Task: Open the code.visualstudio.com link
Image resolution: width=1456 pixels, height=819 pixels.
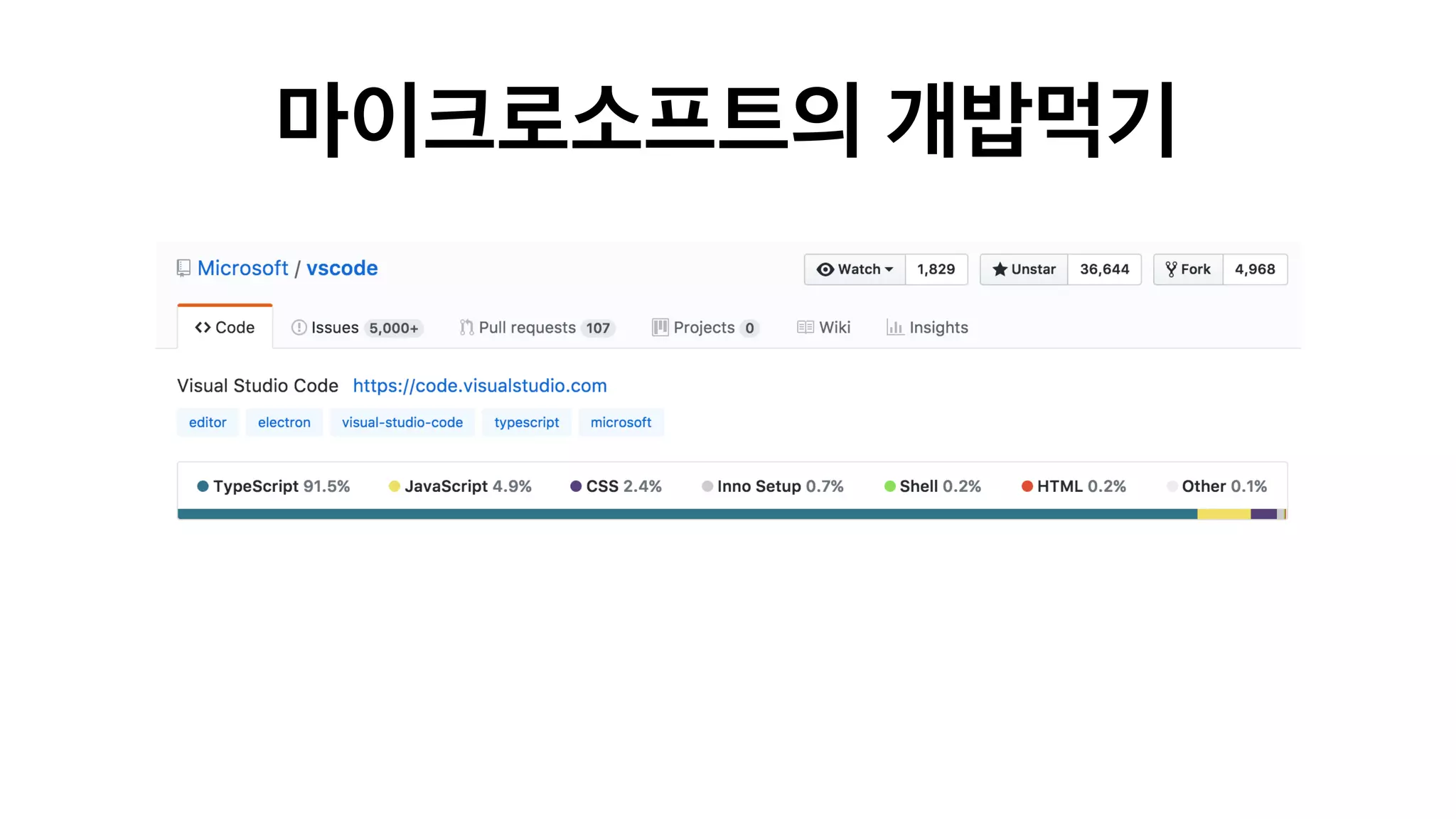Action: (x=479, y=386)
